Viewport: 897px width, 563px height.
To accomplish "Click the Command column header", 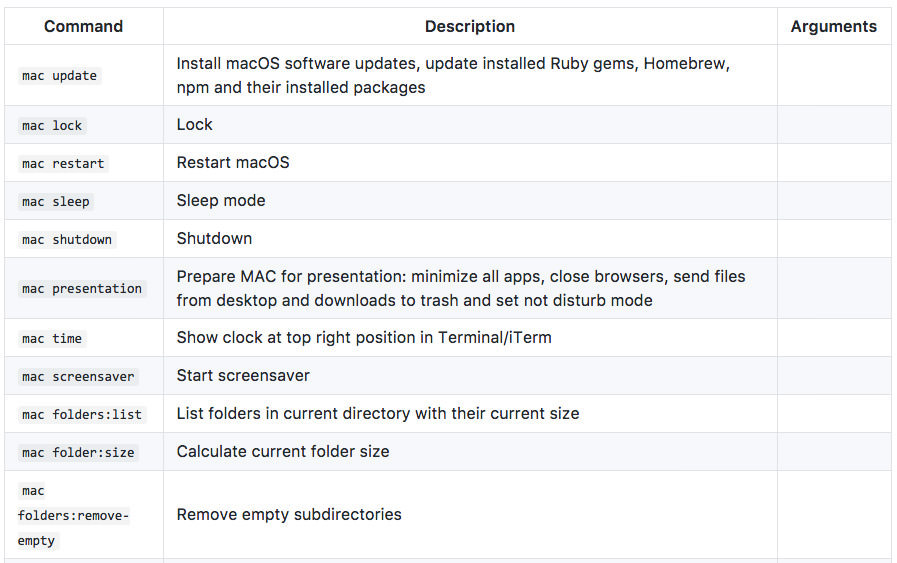I will point(83,27).
